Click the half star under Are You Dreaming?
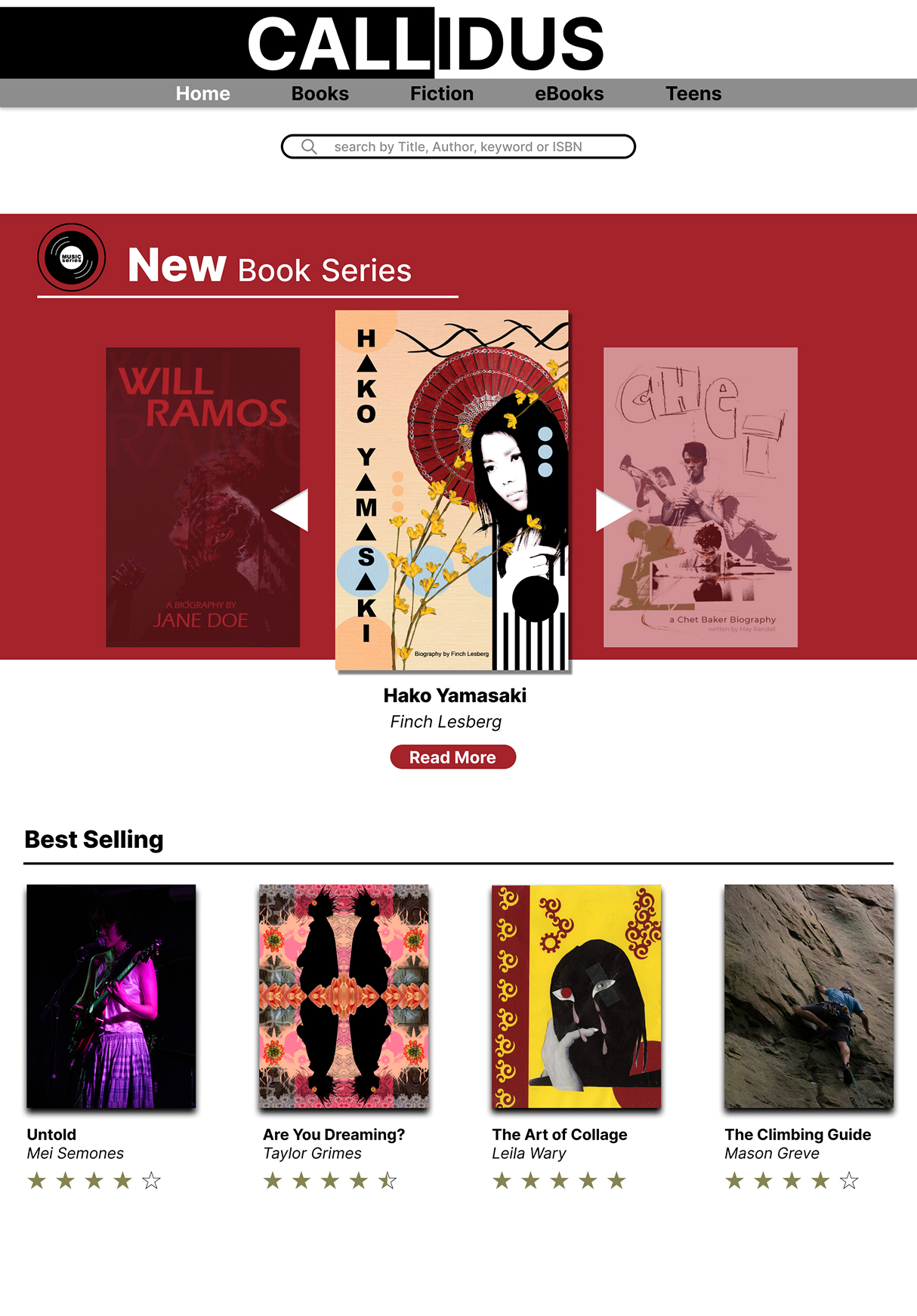917x1316 pixels. click(x=387, y=1180)
